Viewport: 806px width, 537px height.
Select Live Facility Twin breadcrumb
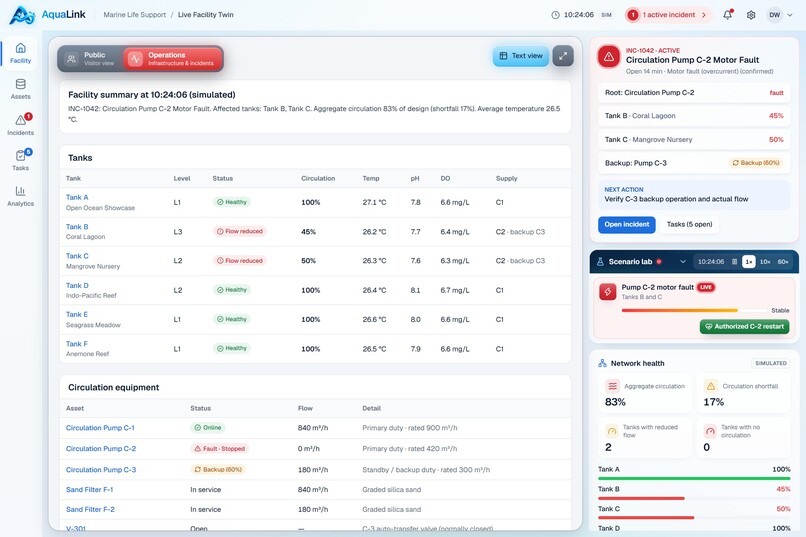206,15
